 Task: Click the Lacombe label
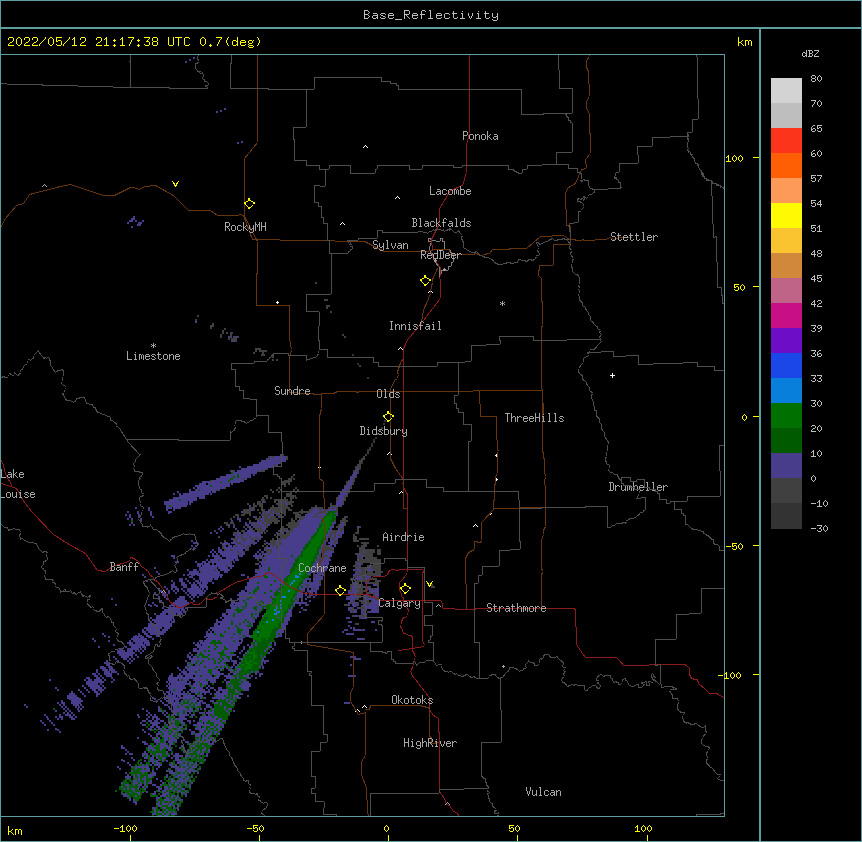click(450, 191)
